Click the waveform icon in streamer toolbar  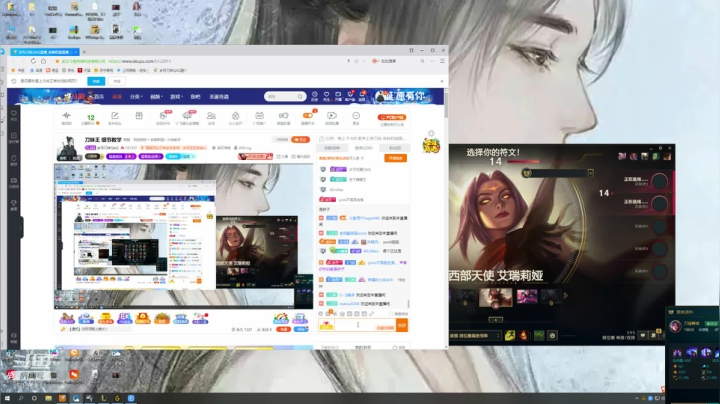pos(67,117)
